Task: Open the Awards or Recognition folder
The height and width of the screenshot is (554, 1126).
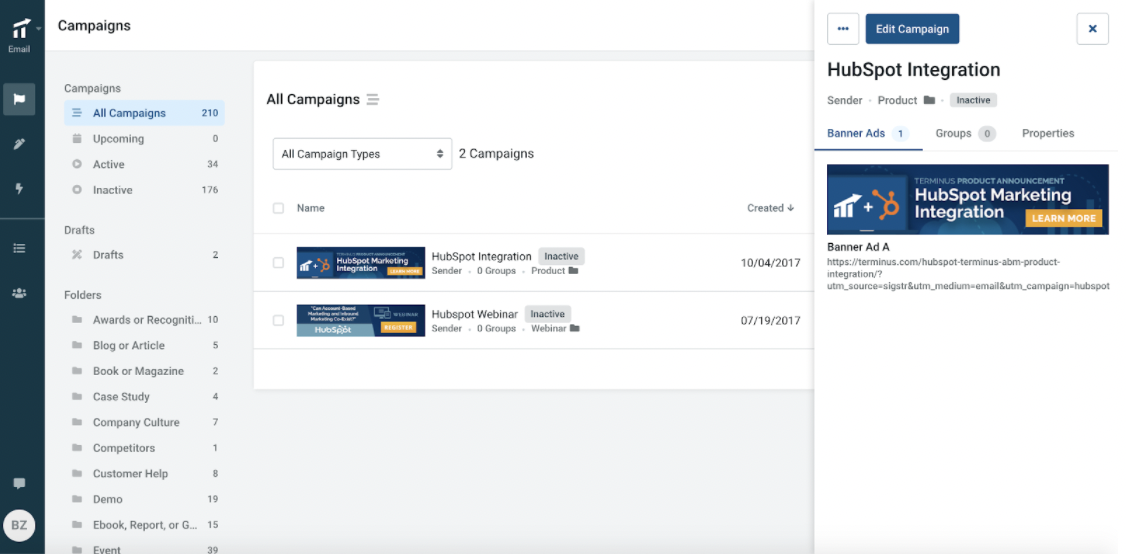Action: [144, 320]
